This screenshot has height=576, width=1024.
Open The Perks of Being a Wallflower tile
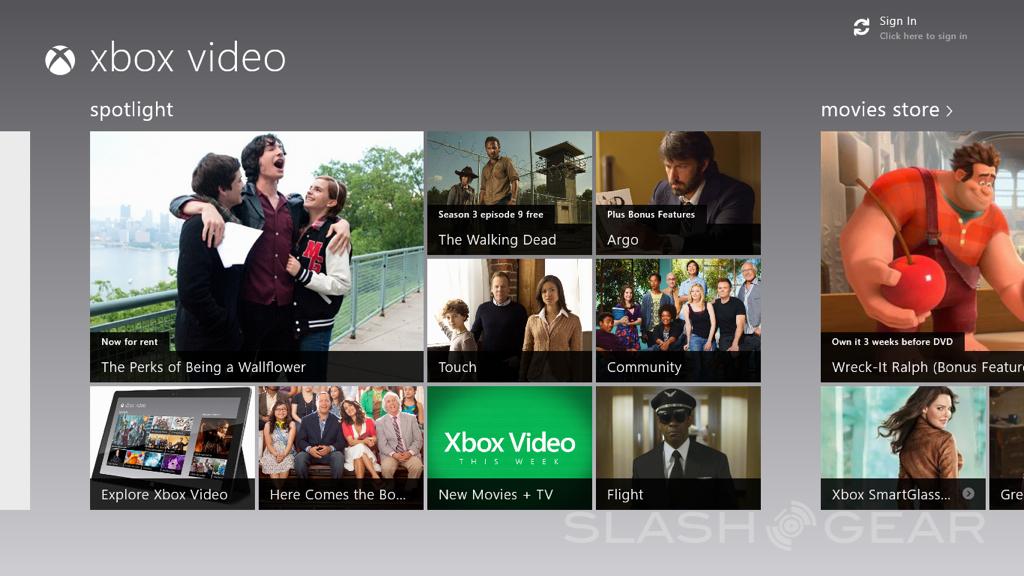point(256,256)
